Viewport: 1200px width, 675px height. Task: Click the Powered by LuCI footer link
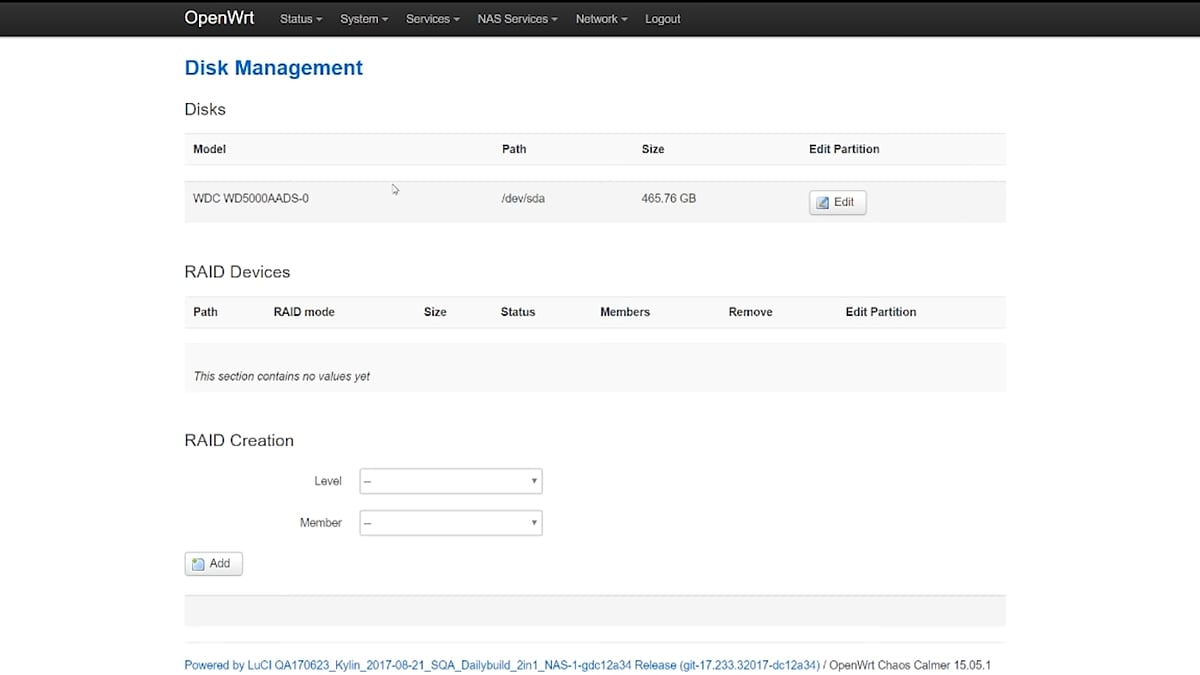coord(502,665)
